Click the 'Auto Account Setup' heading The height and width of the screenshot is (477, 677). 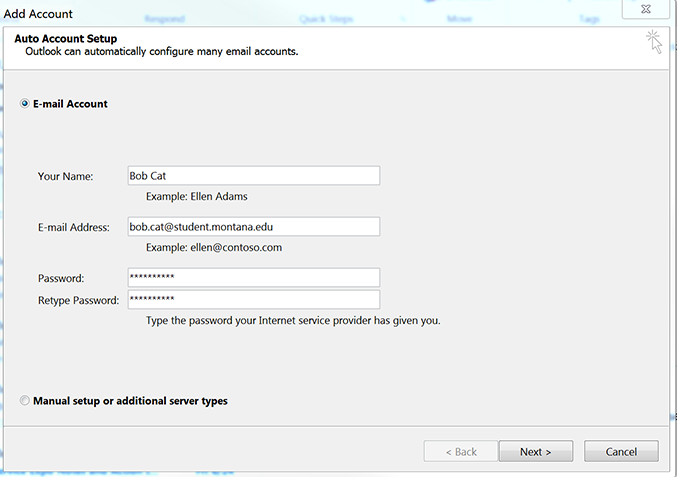coord(66,38)
